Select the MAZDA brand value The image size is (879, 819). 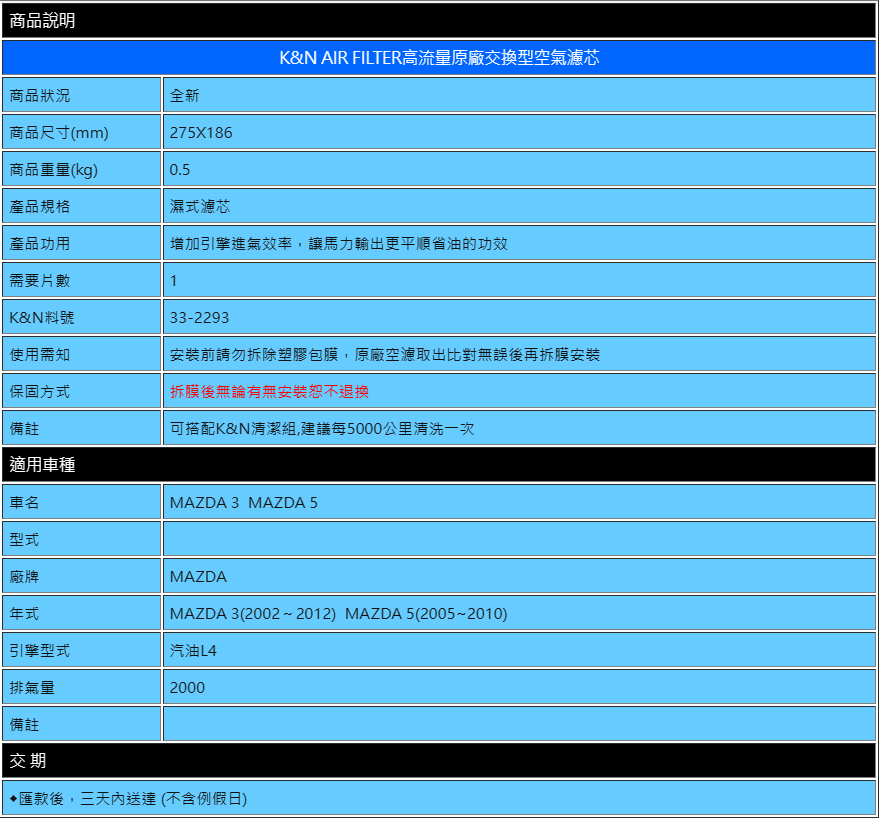[x=198, y=577]
